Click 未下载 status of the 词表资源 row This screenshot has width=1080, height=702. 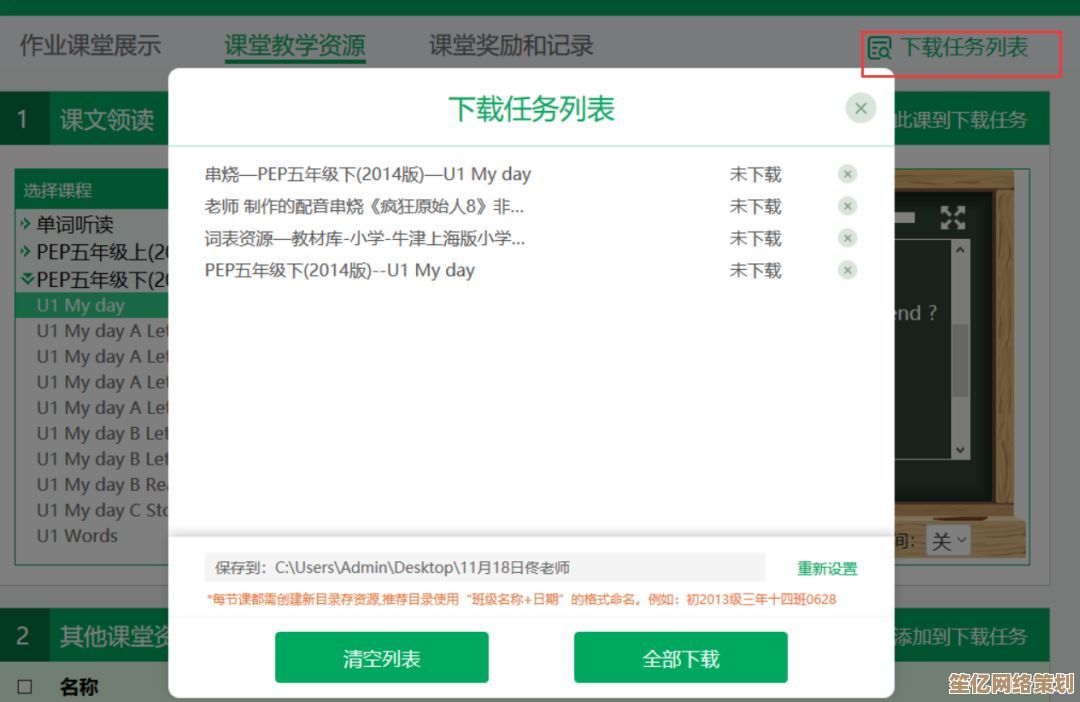click(x=756, y=238)
